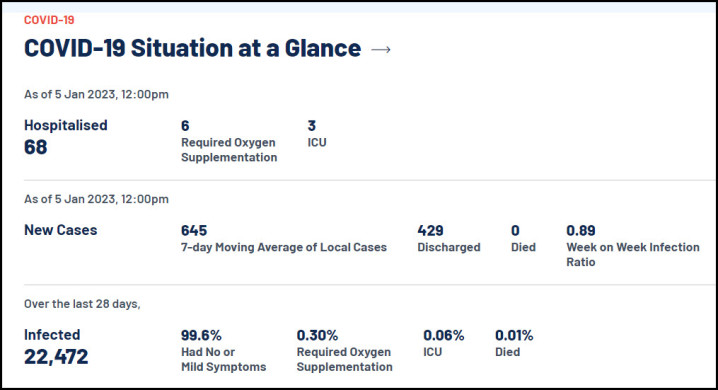The height and width of the screenshot is (390, 718).
Task: Click the 99.6% Had No or Mild Symptoms
Action: tap(223, 351)
